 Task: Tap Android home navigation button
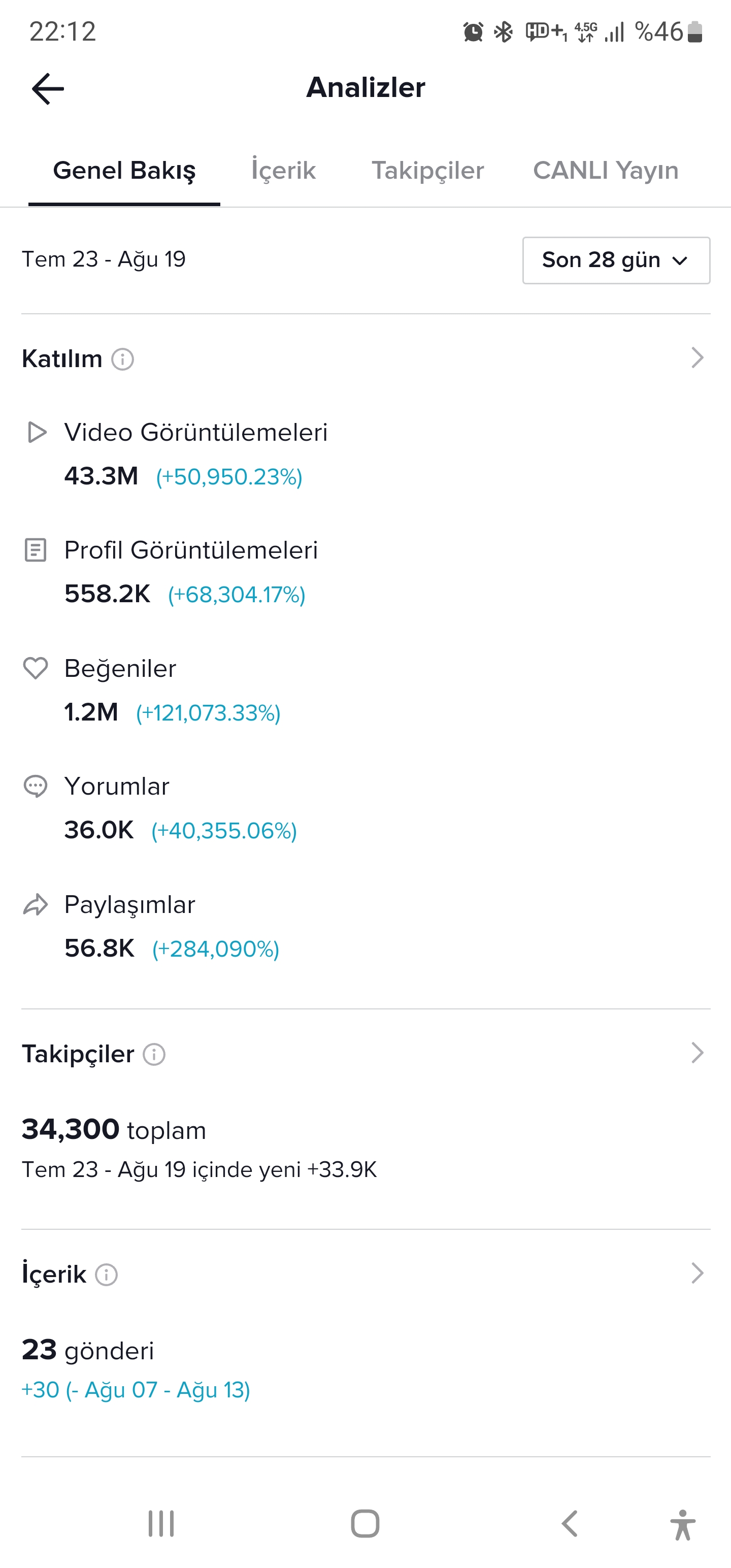(x=365, y=1524)
